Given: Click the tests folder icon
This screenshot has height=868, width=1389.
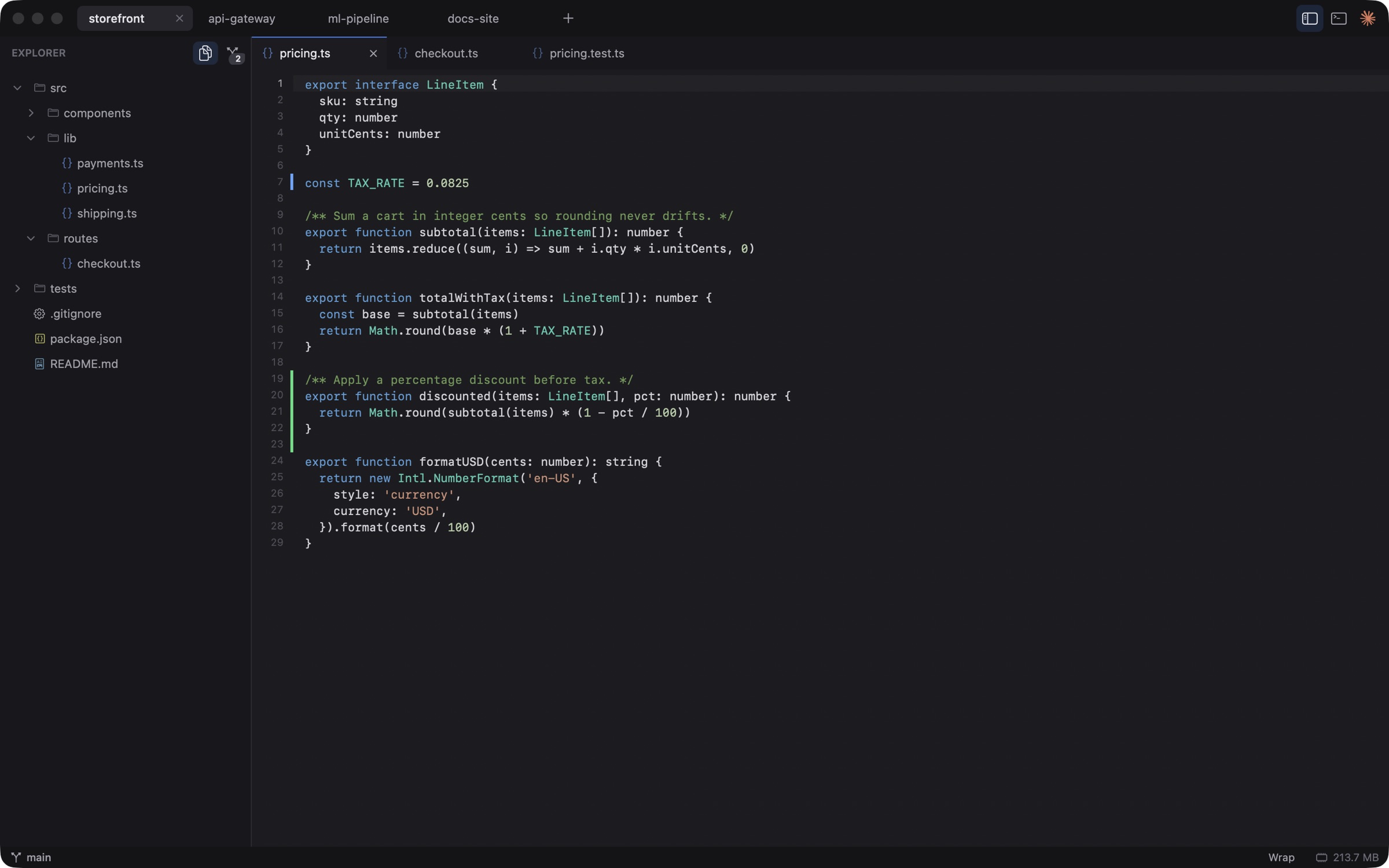Looking at the screenshot, I should pos(39,288).
